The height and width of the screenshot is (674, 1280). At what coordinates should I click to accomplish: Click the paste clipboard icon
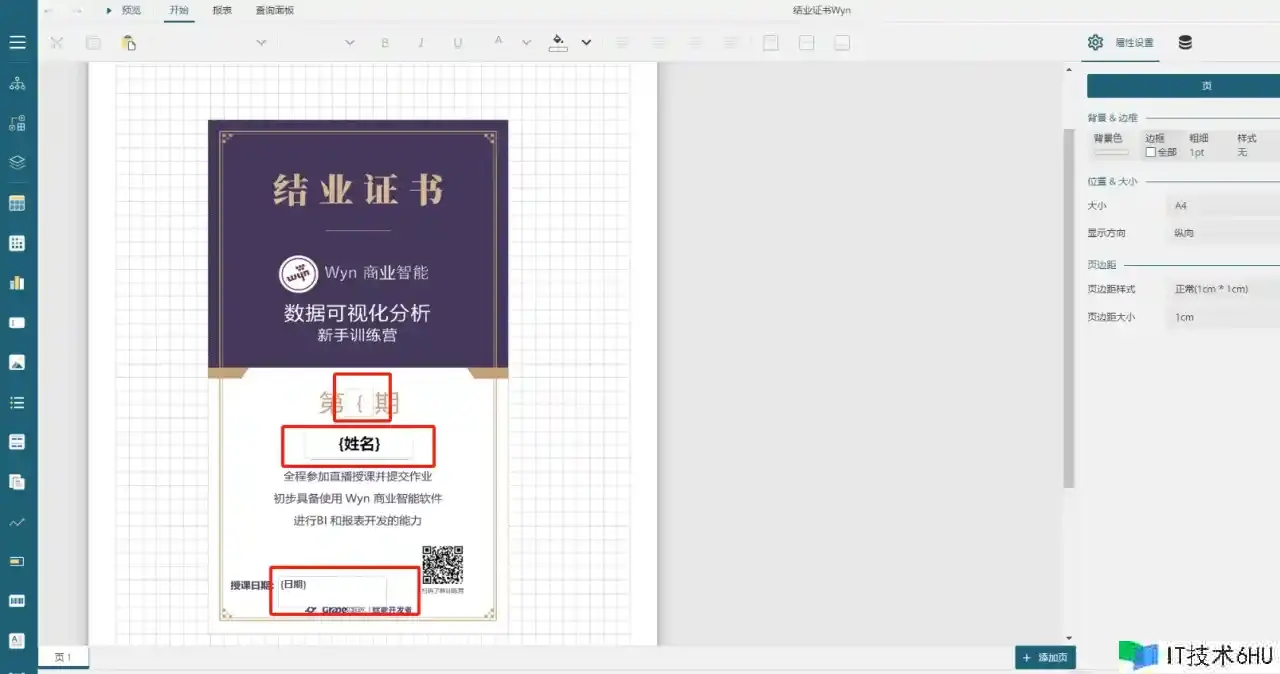[x=128, y=43]
